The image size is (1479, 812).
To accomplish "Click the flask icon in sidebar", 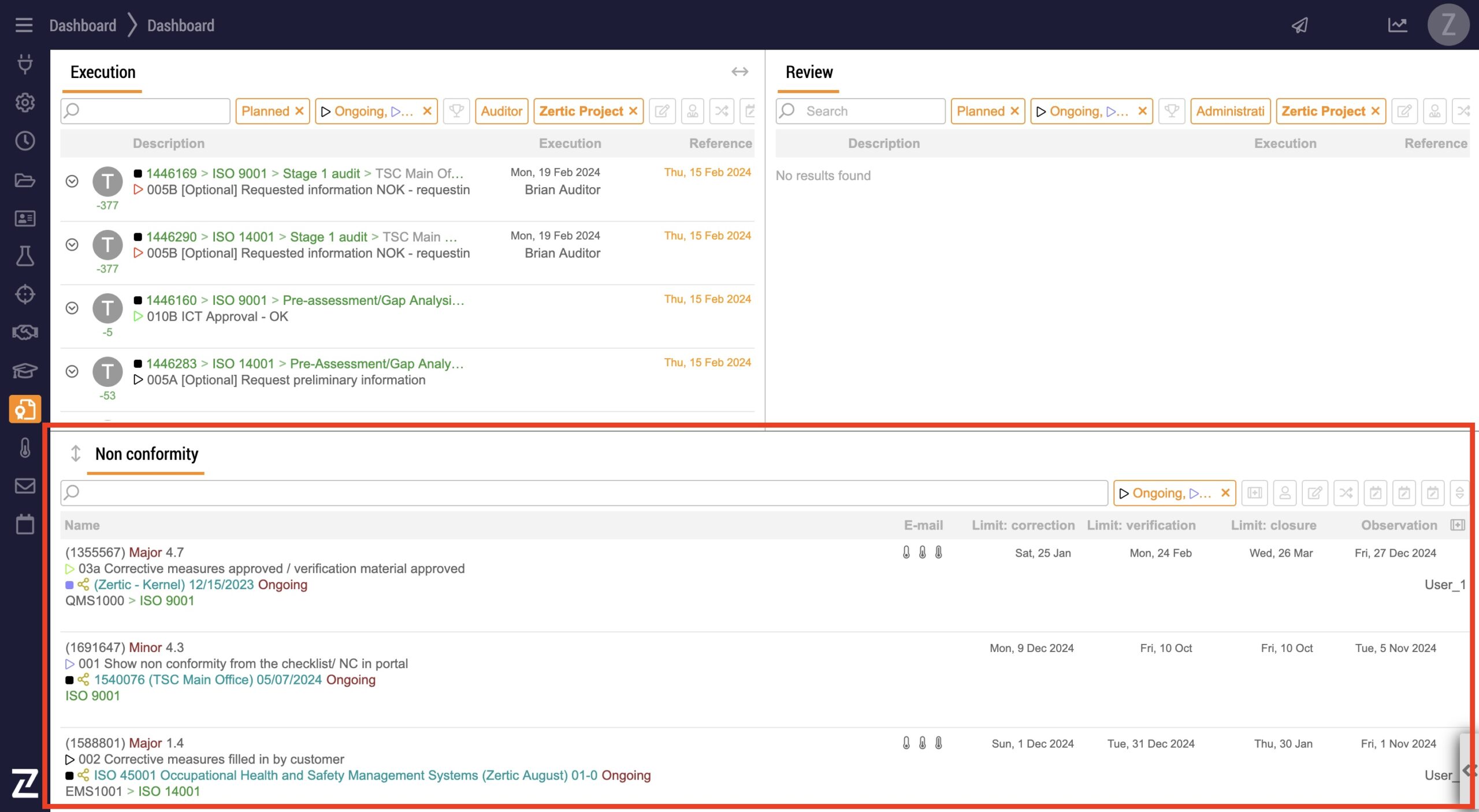I will (25, 256).
